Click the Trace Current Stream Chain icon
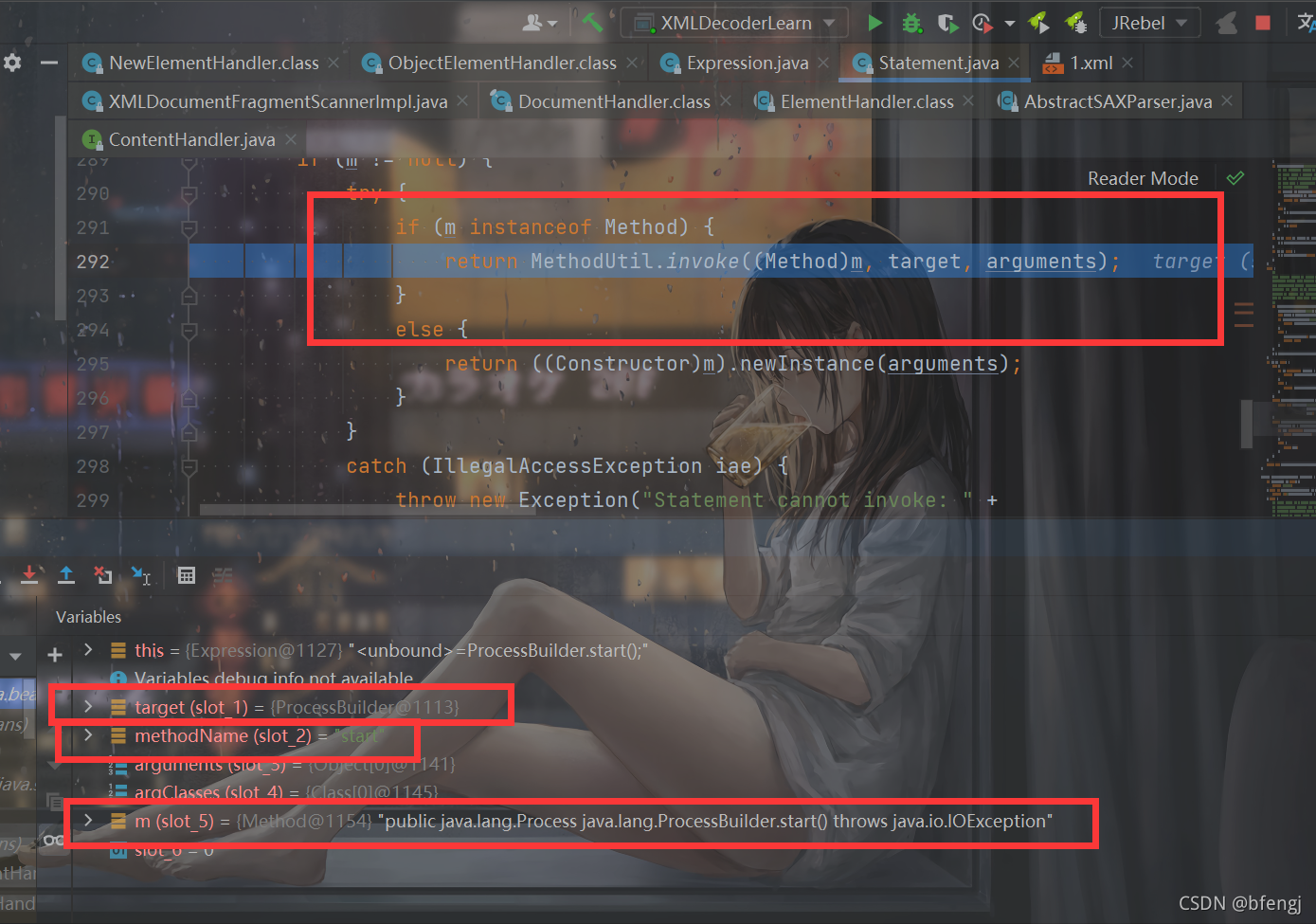 pyautogui.click(x=223, y=574)
